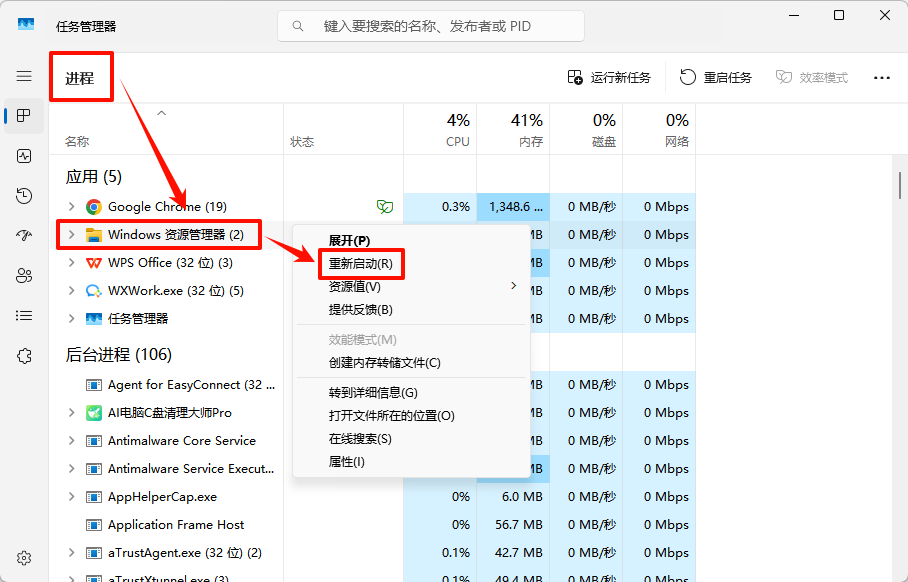The width and height of the screenshot is (908, 582).
Task: Expand the WPS Office process group
Action: tap(71, 263)
